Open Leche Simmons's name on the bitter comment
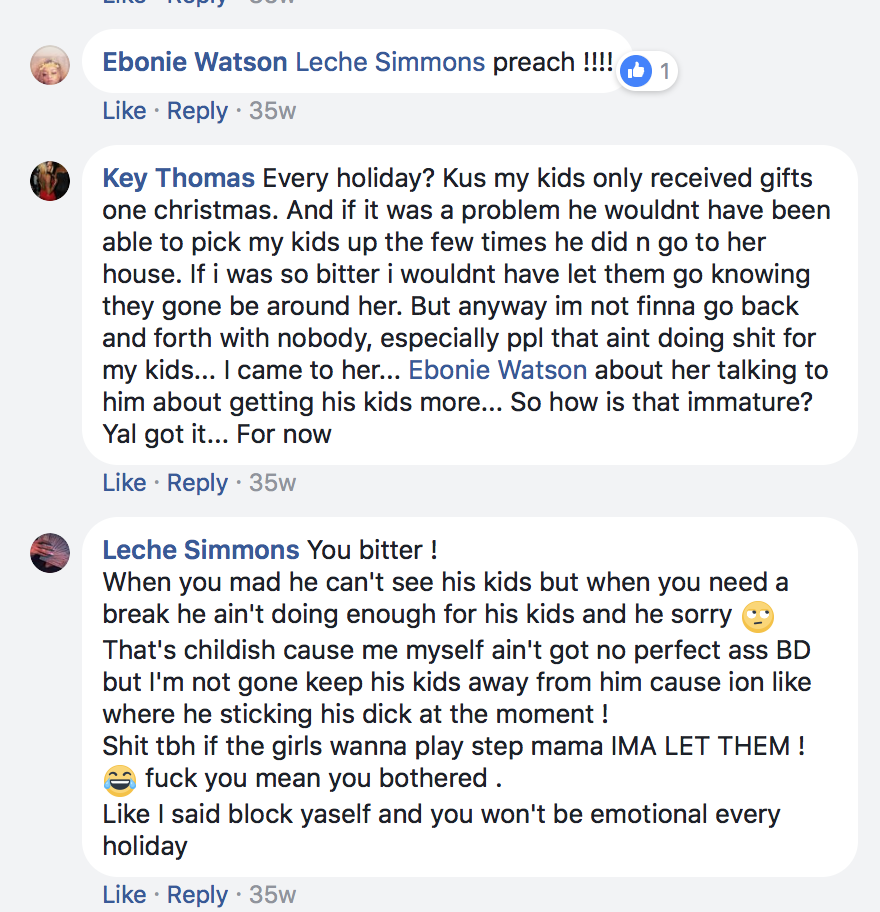 201,550
